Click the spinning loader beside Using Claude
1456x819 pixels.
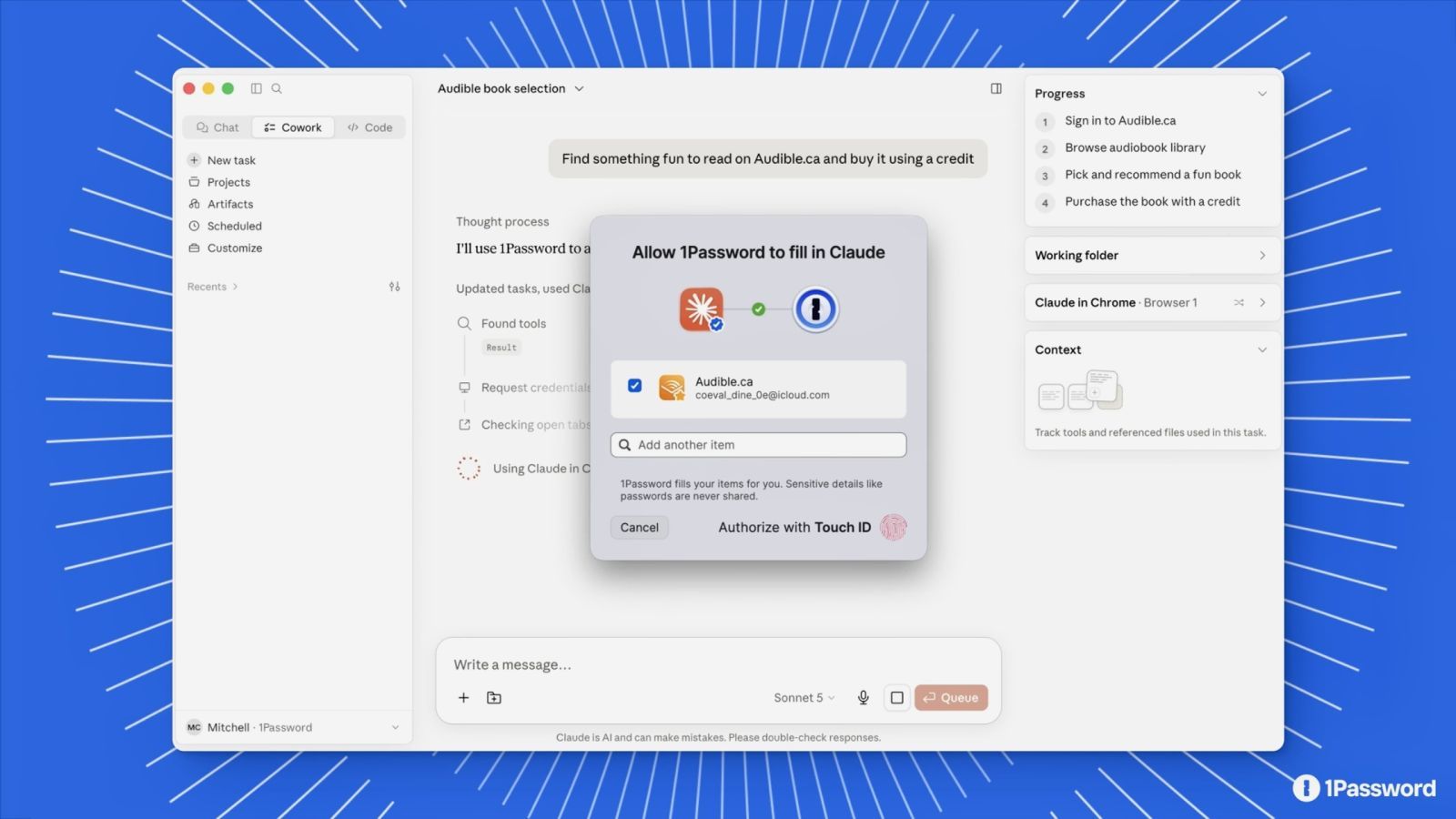[469, 469]
